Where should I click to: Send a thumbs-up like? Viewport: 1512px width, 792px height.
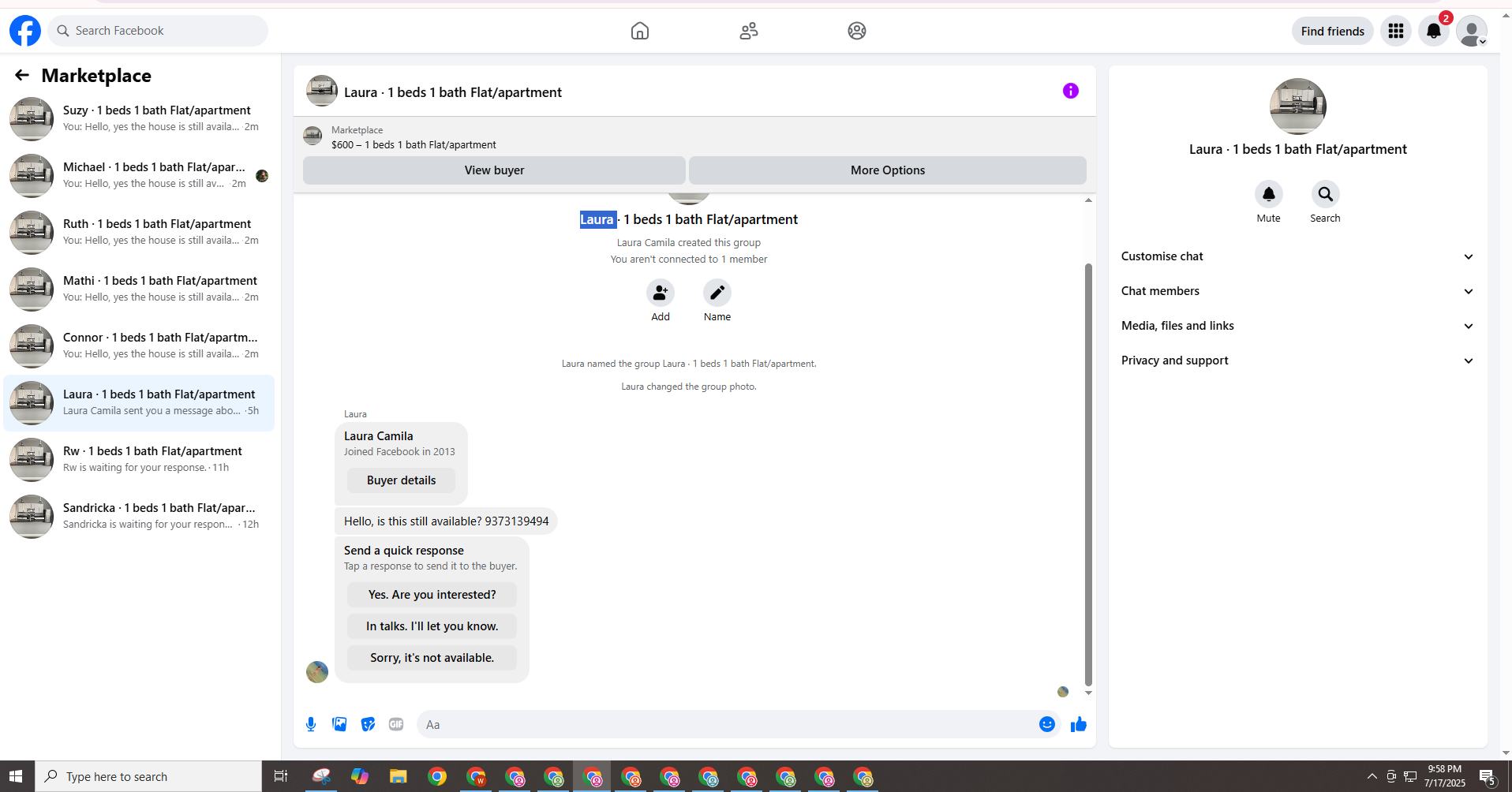click(1079, 724)
